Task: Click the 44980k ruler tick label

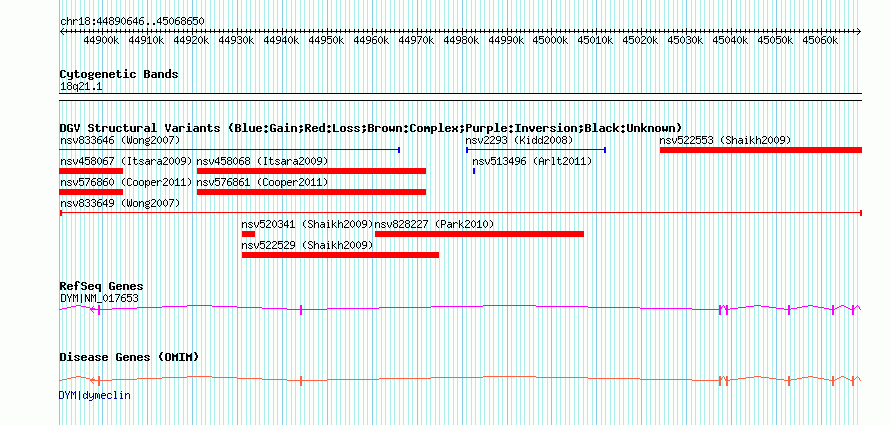Action: 461,40
